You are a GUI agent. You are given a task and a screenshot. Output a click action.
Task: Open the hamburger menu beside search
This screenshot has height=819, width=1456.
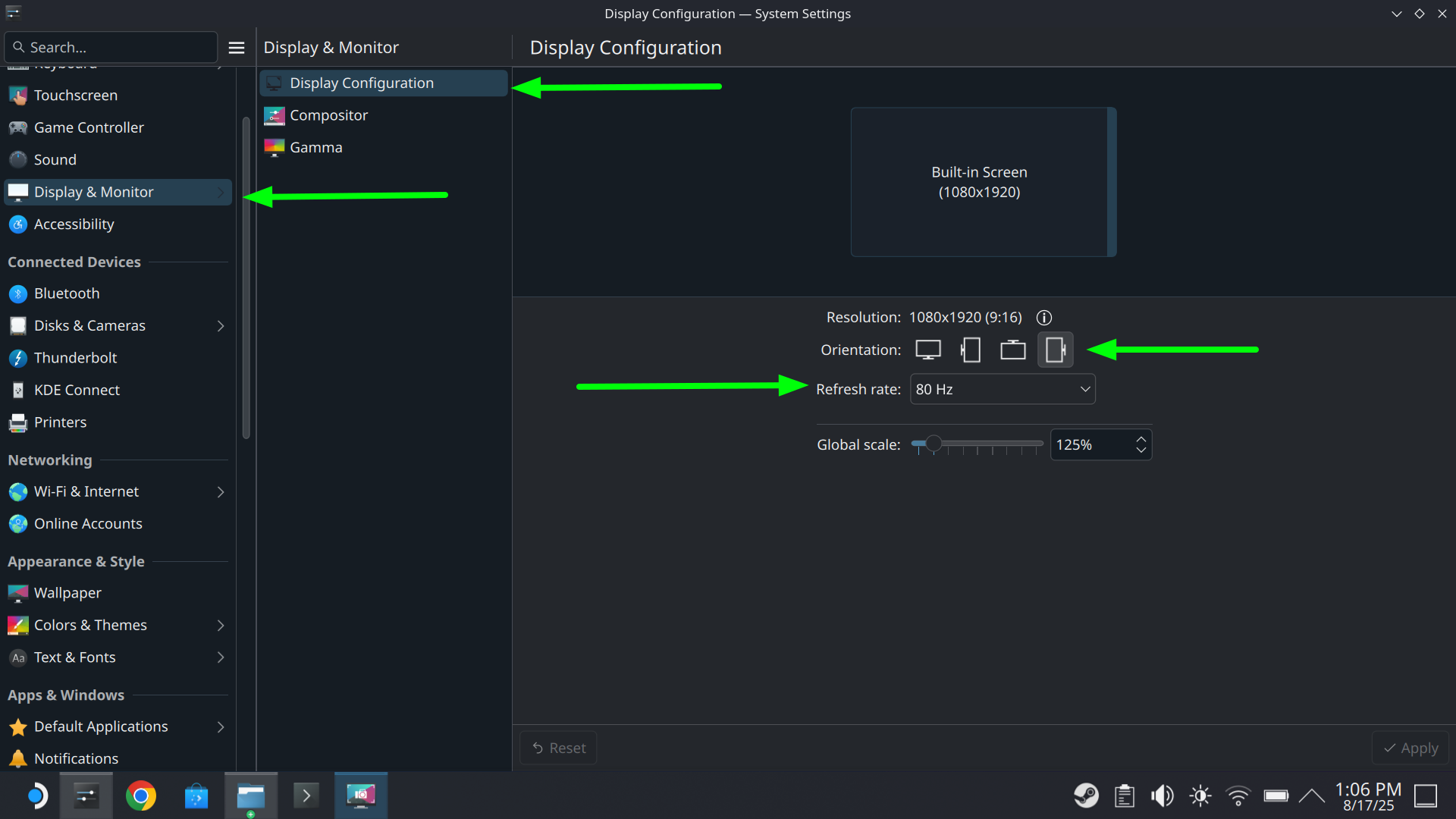[x=237, y=48]
